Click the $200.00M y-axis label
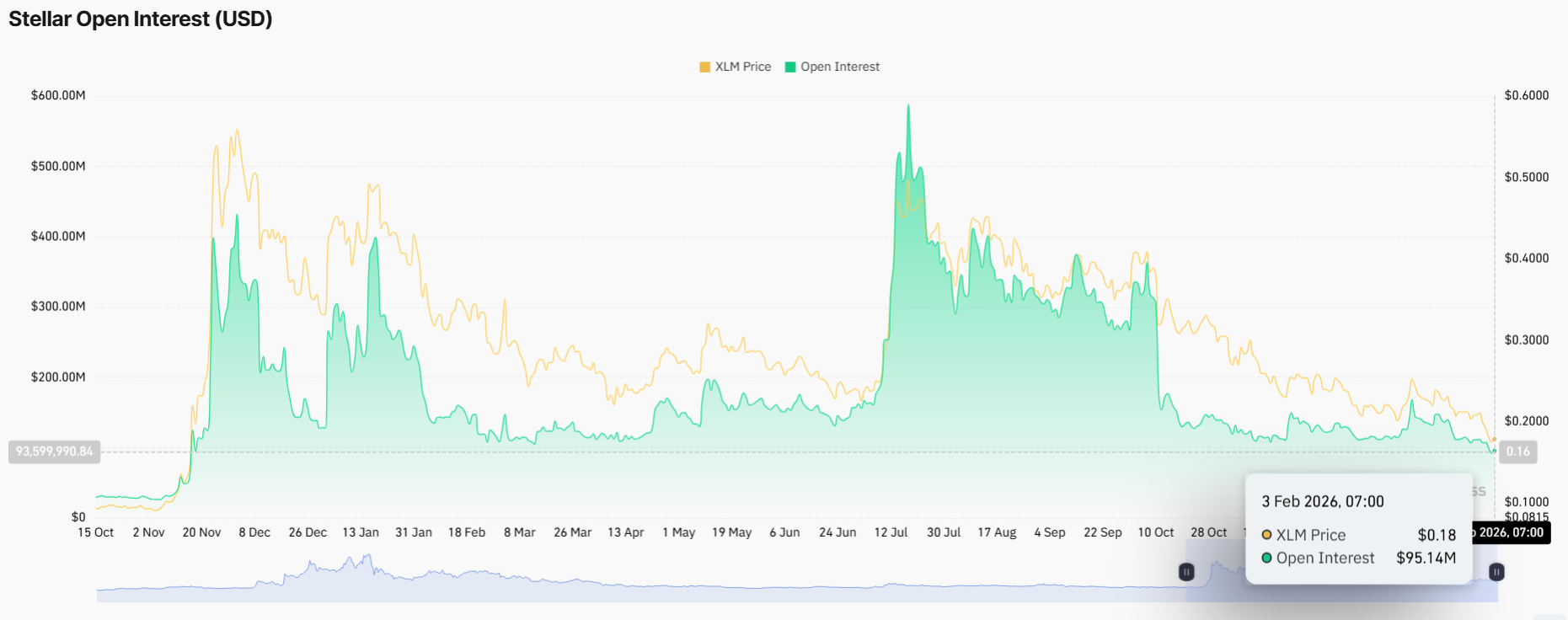 click(x=58, y=377)
